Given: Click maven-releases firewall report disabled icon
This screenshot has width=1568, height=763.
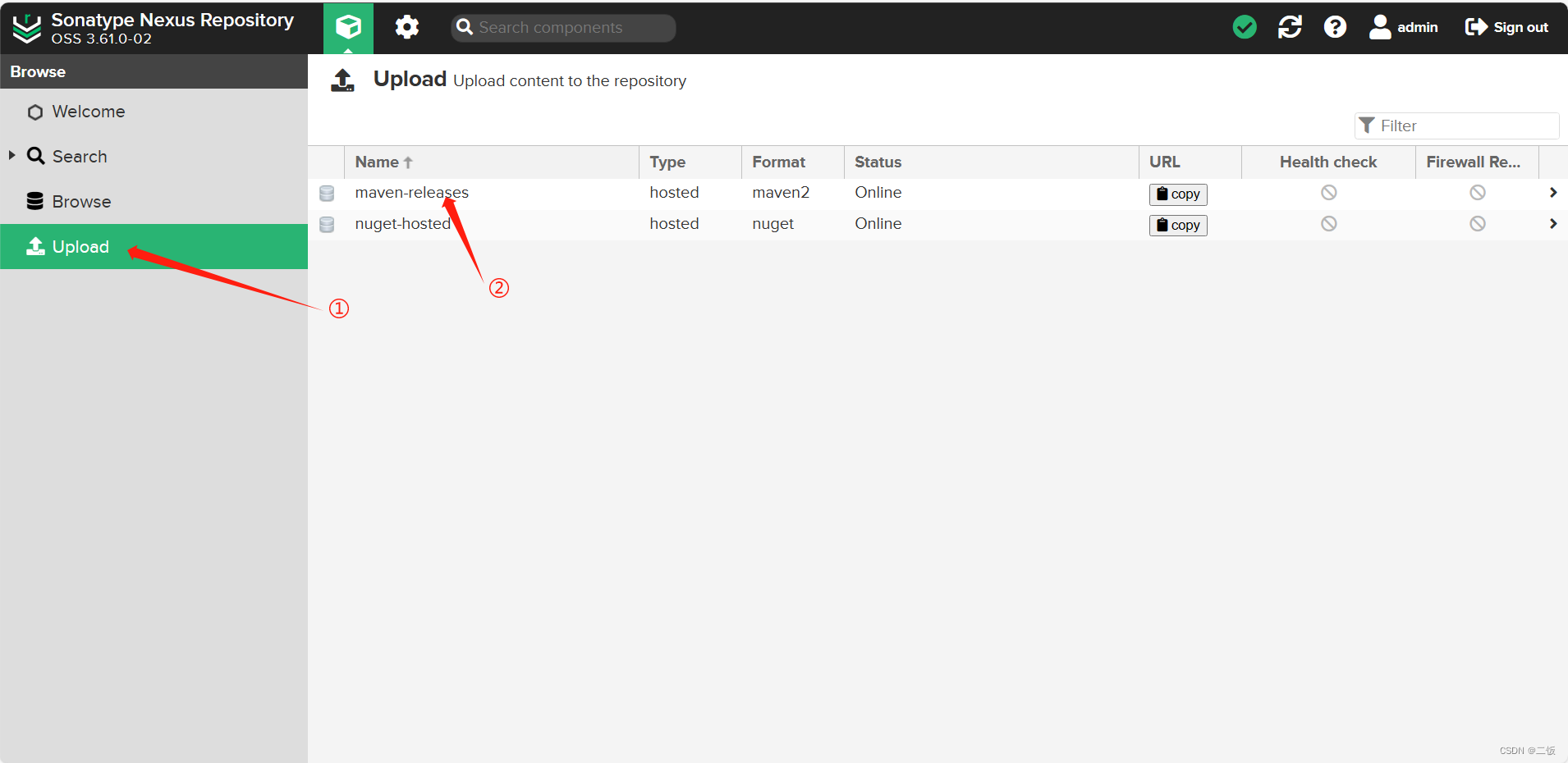Looking at the screenshot, I should coord(1477,193).
